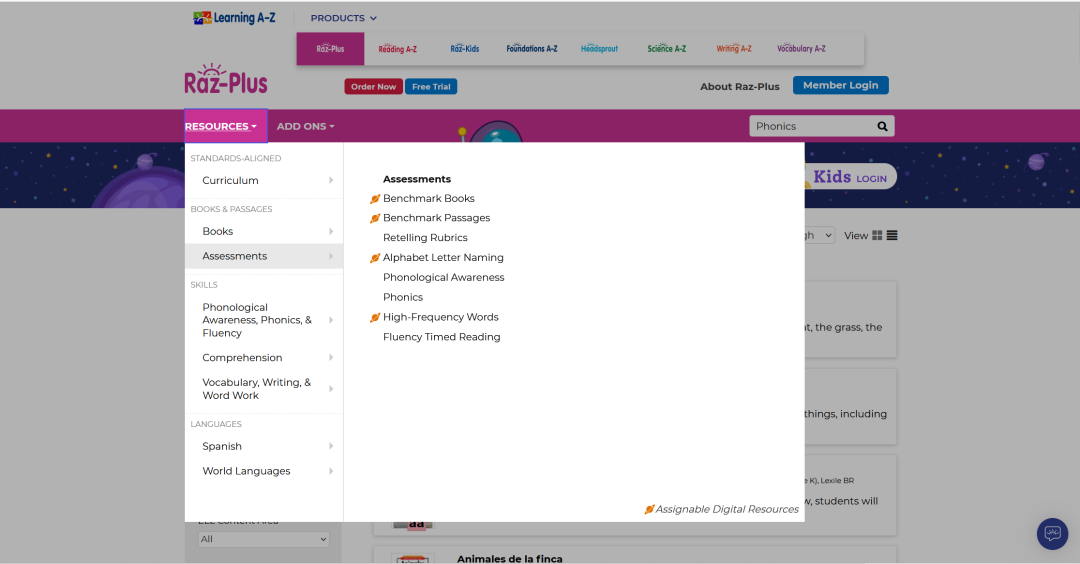The height and width of the screenshot is (564, 1080).
Task: Open High-Frequency Words link
Action: point(441,317)
